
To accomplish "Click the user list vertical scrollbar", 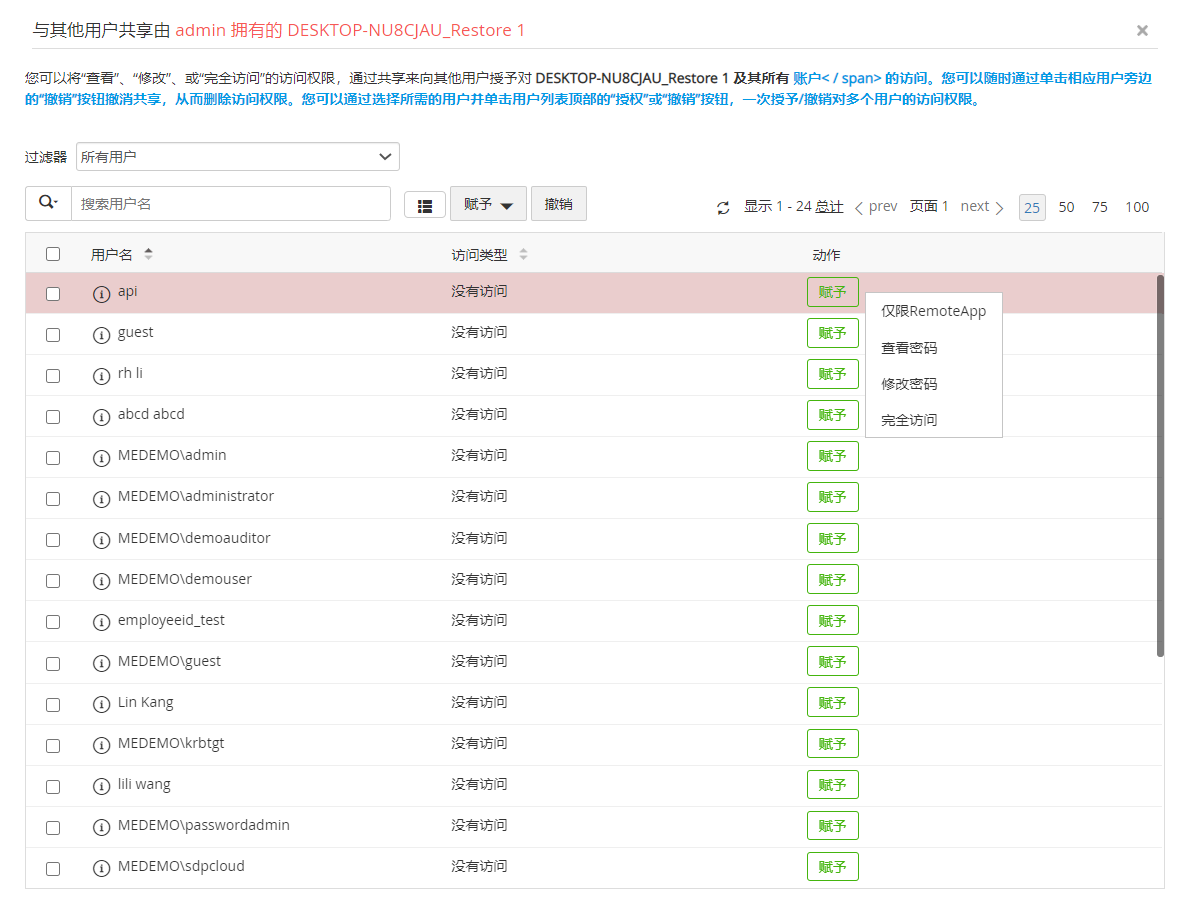I will (x=1160, y=466).
